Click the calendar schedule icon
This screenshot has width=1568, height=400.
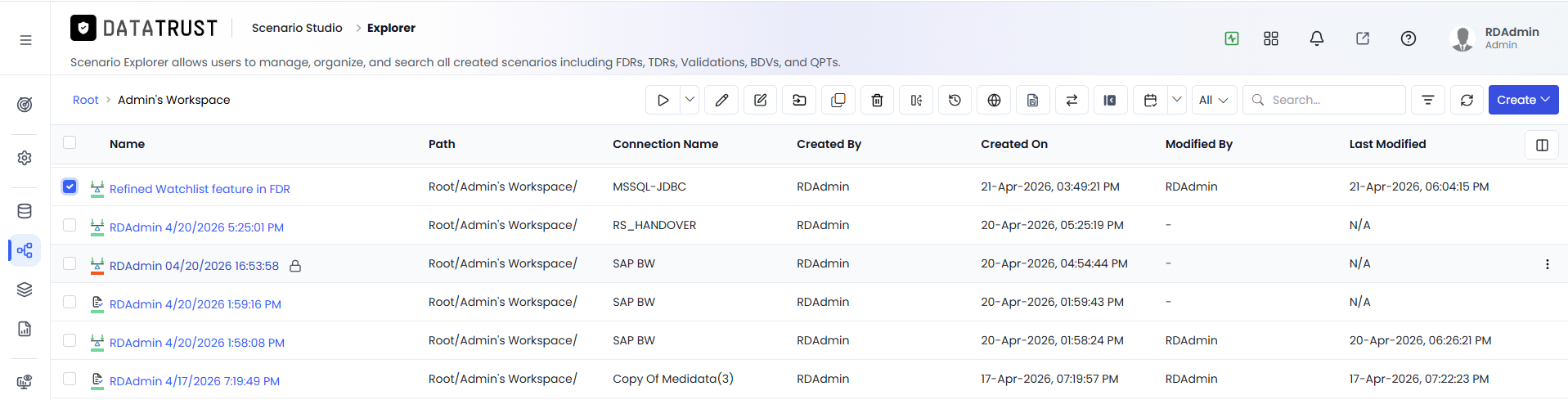1150,100
